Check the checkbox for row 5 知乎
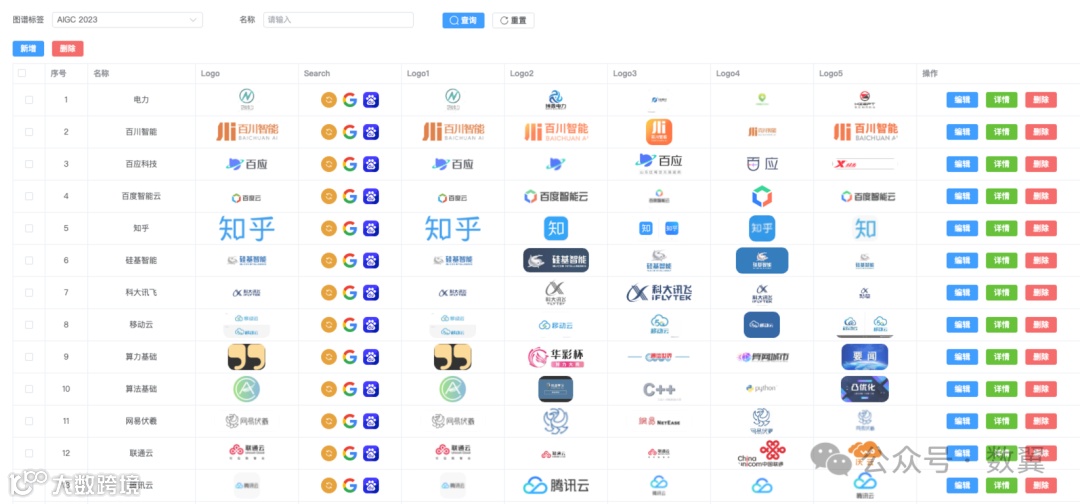 [x=29, y=229]
